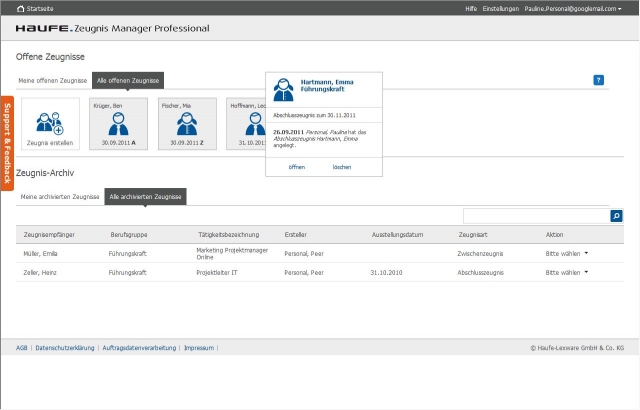The image size is (640, 410).
Task: Select the Hoffmann, Leo certificate card
Action: pos(246,124)
